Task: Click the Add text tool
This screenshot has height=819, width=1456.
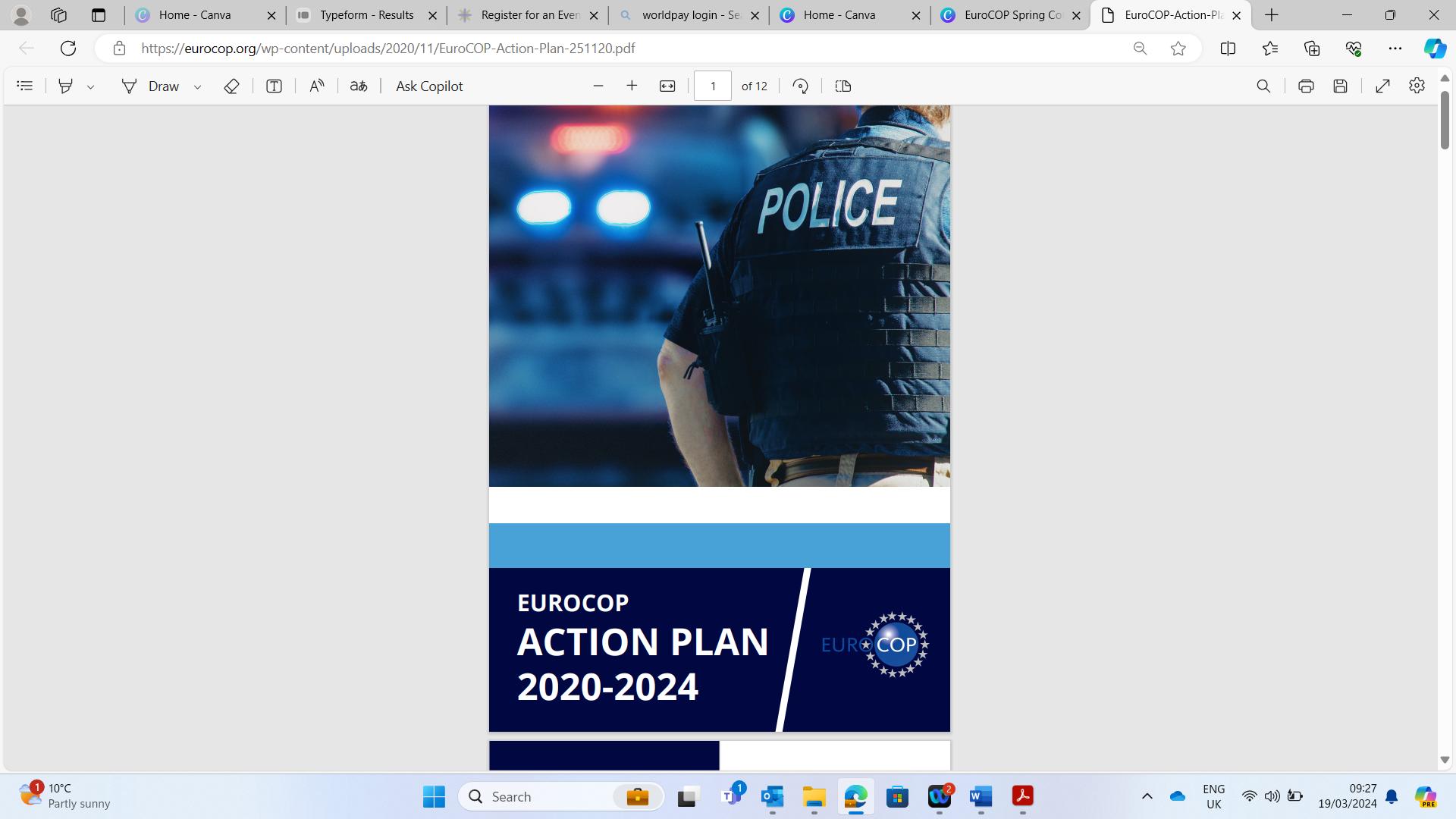Action: (x=274, y=86)
